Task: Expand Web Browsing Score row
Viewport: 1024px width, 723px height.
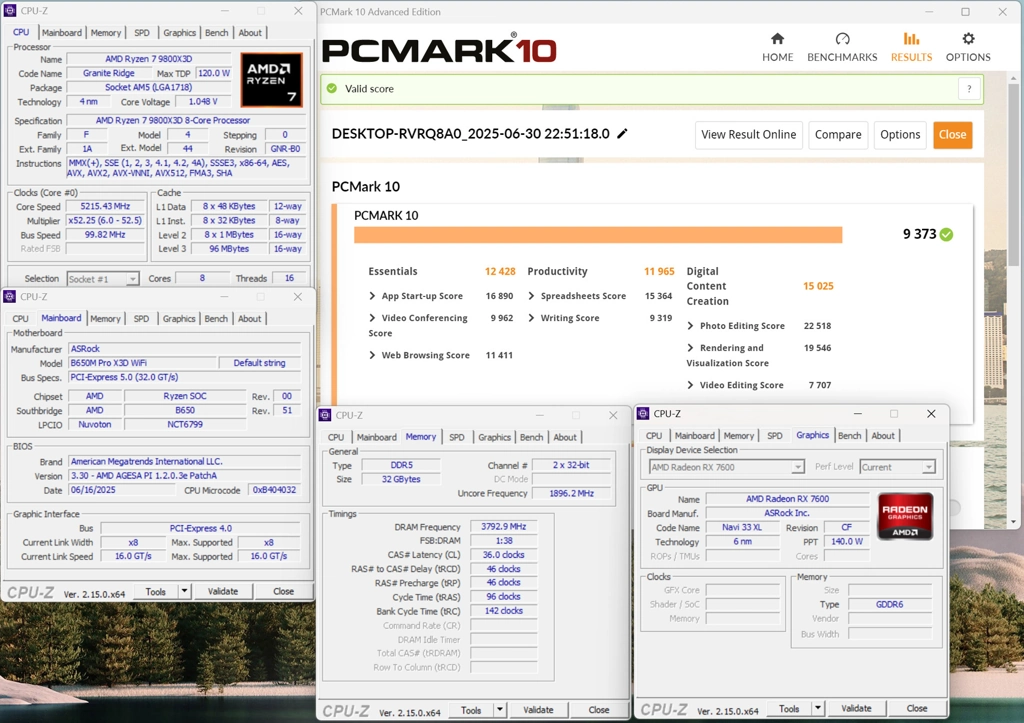Action: (x=372, y=355)
